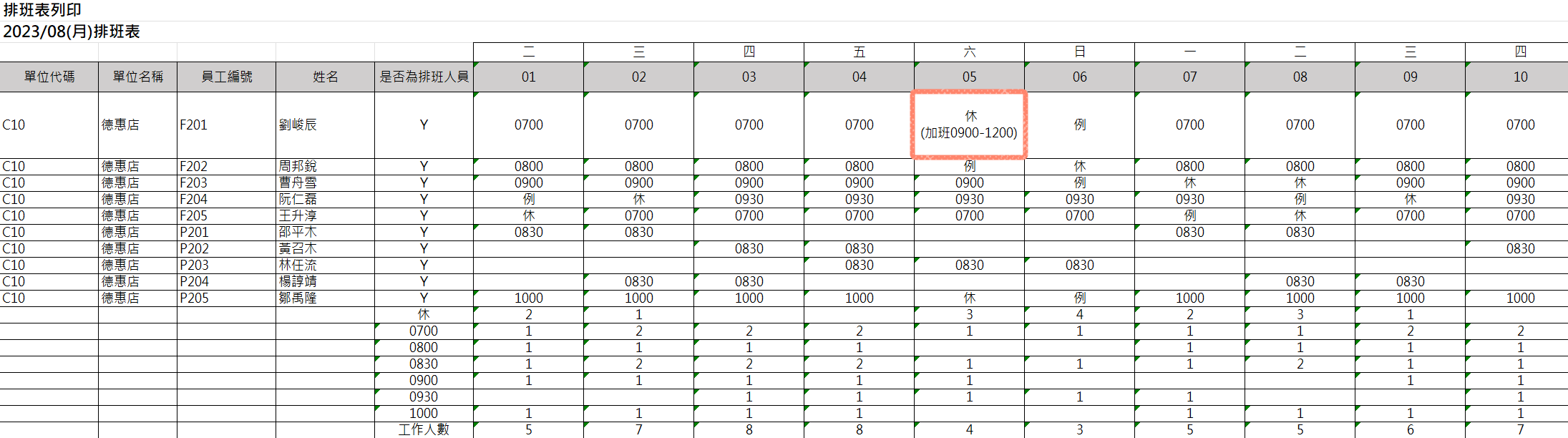Click 劉峻辰's 例 cell on day 06
Viewport: 1568px width, 438px height.
[1079, 125]
